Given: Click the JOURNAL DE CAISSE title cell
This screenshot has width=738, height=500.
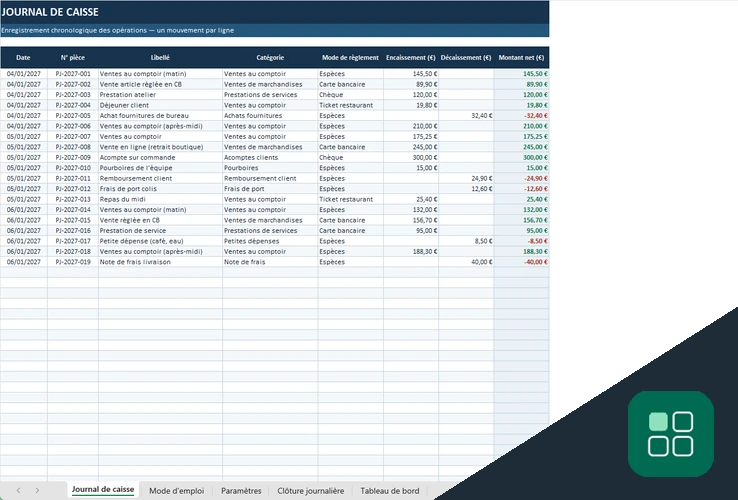Looking at the screenshot, I should click(x=274, y=12).
